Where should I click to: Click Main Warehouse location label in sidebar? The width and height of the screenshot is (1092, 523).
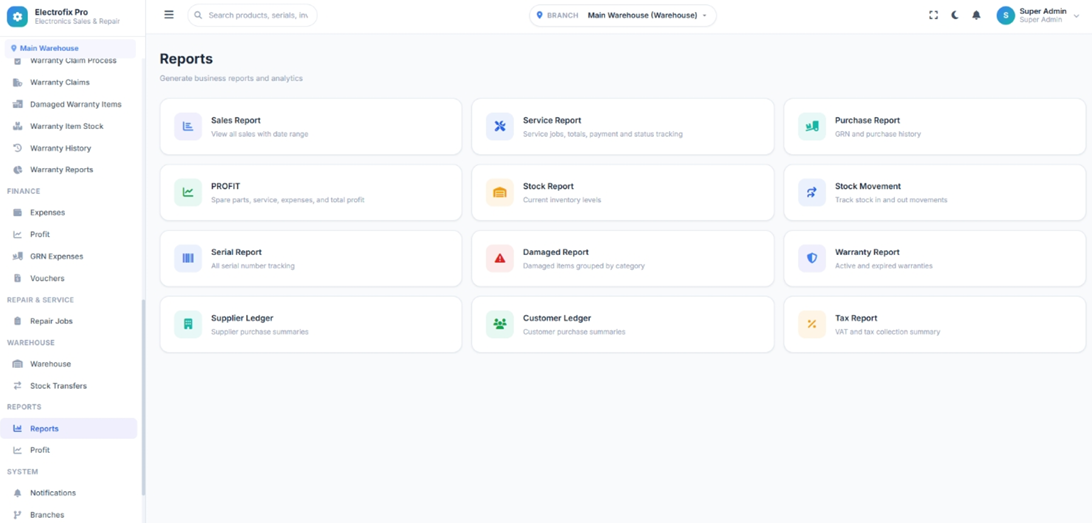49,49
